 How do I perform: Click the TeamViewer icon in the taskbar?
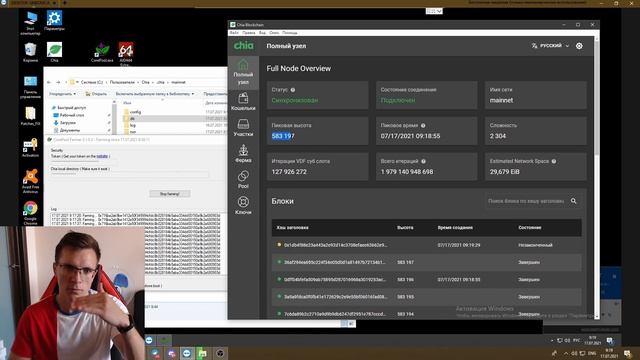pos(187,353)
